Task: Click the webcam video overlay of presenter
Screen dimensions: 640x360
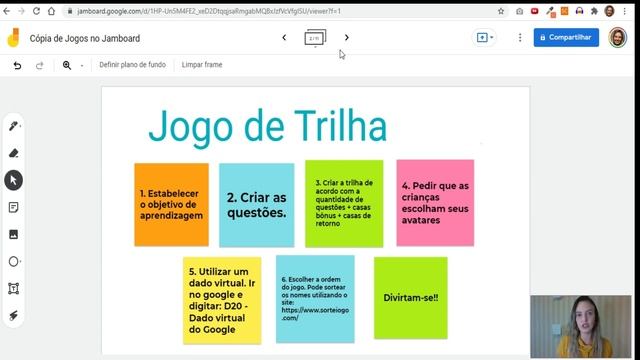Action: click(581, 327)
